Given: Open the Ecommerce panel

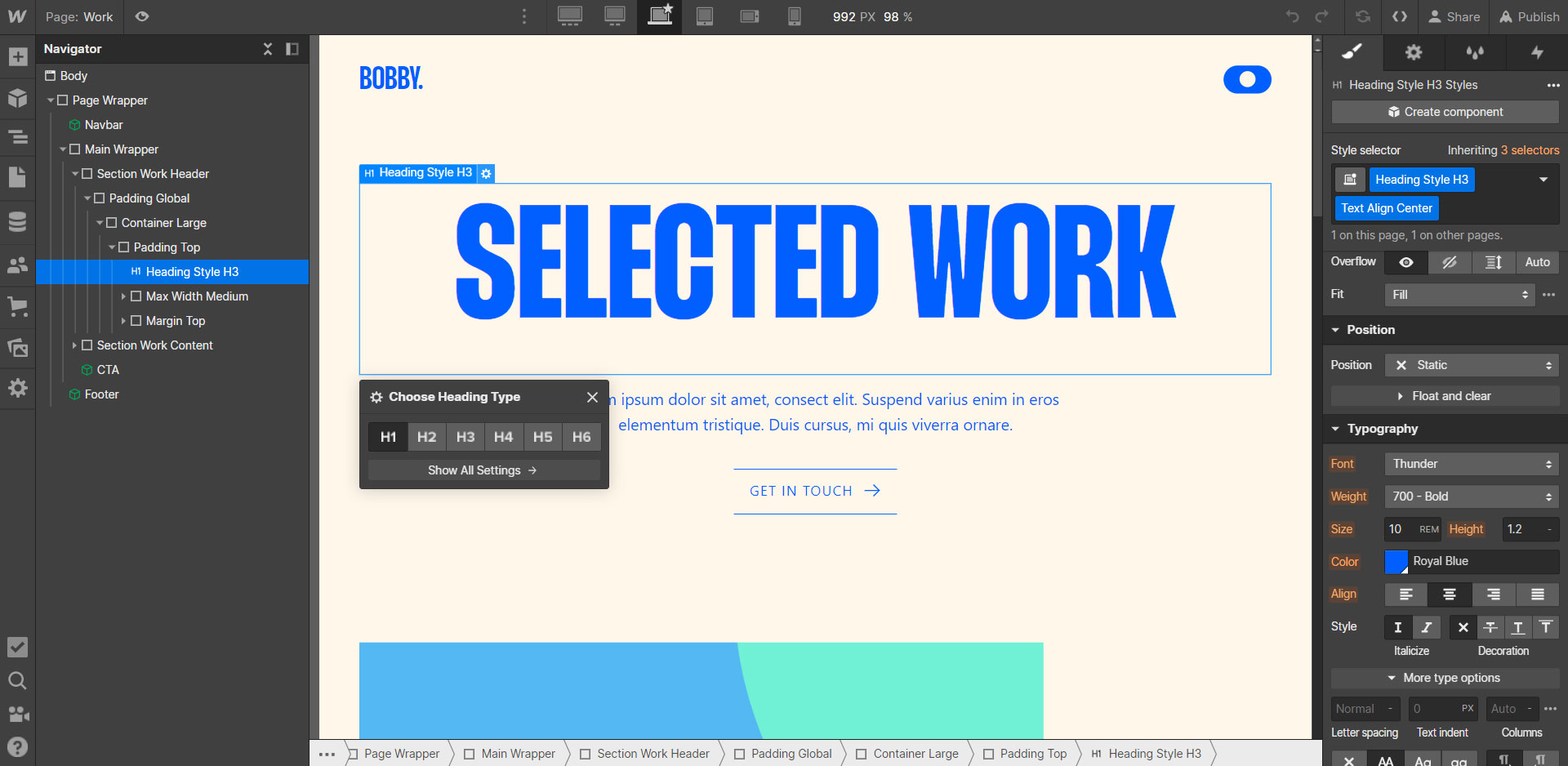Looking at the screenshot, I should [18, 307].
